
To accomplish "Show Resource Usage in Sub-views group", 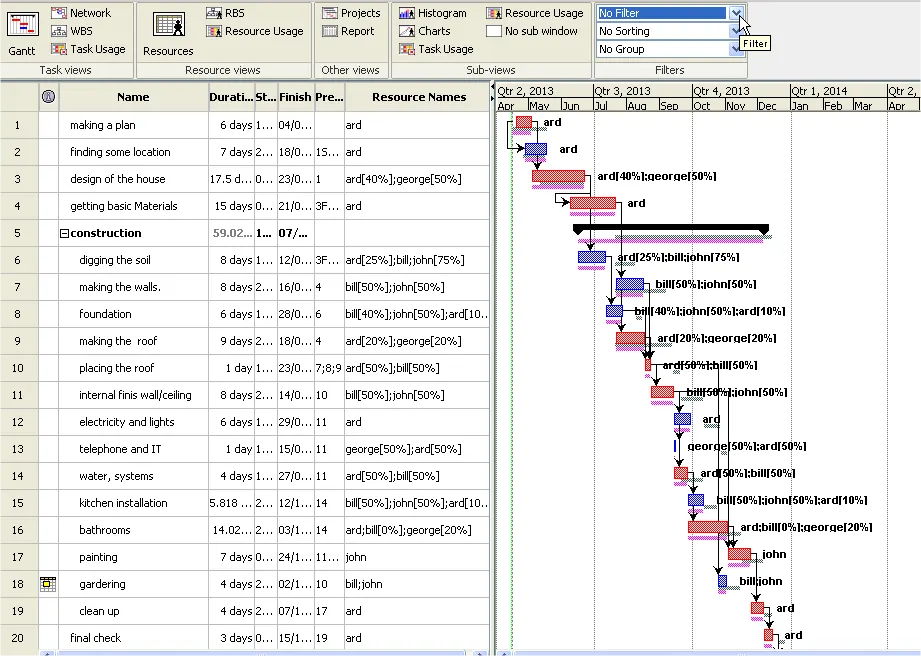I will click(x=535, y=13).
